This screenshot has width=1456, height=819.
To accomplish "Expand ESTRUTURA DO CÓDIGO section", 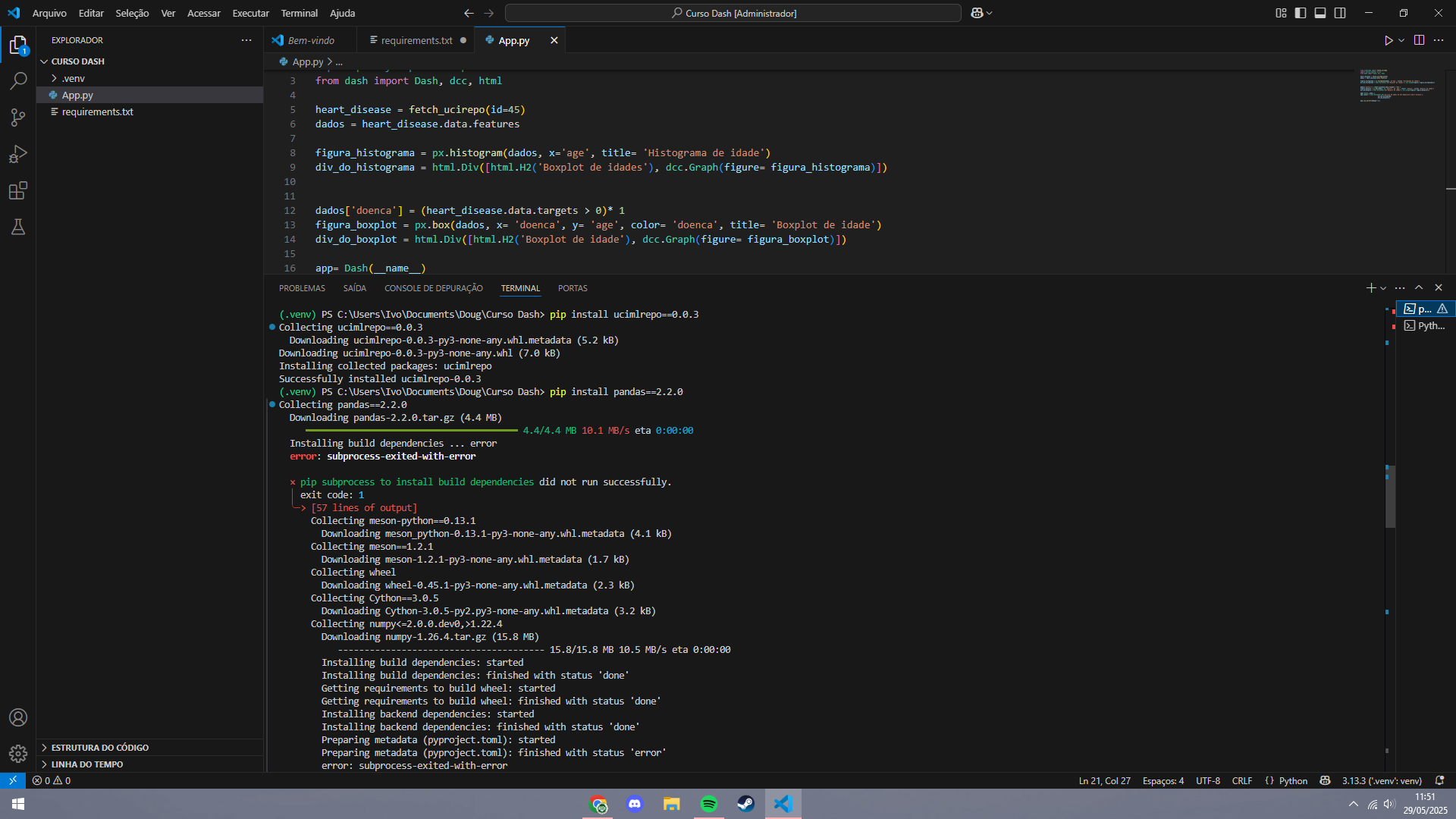I will [149, 748].
